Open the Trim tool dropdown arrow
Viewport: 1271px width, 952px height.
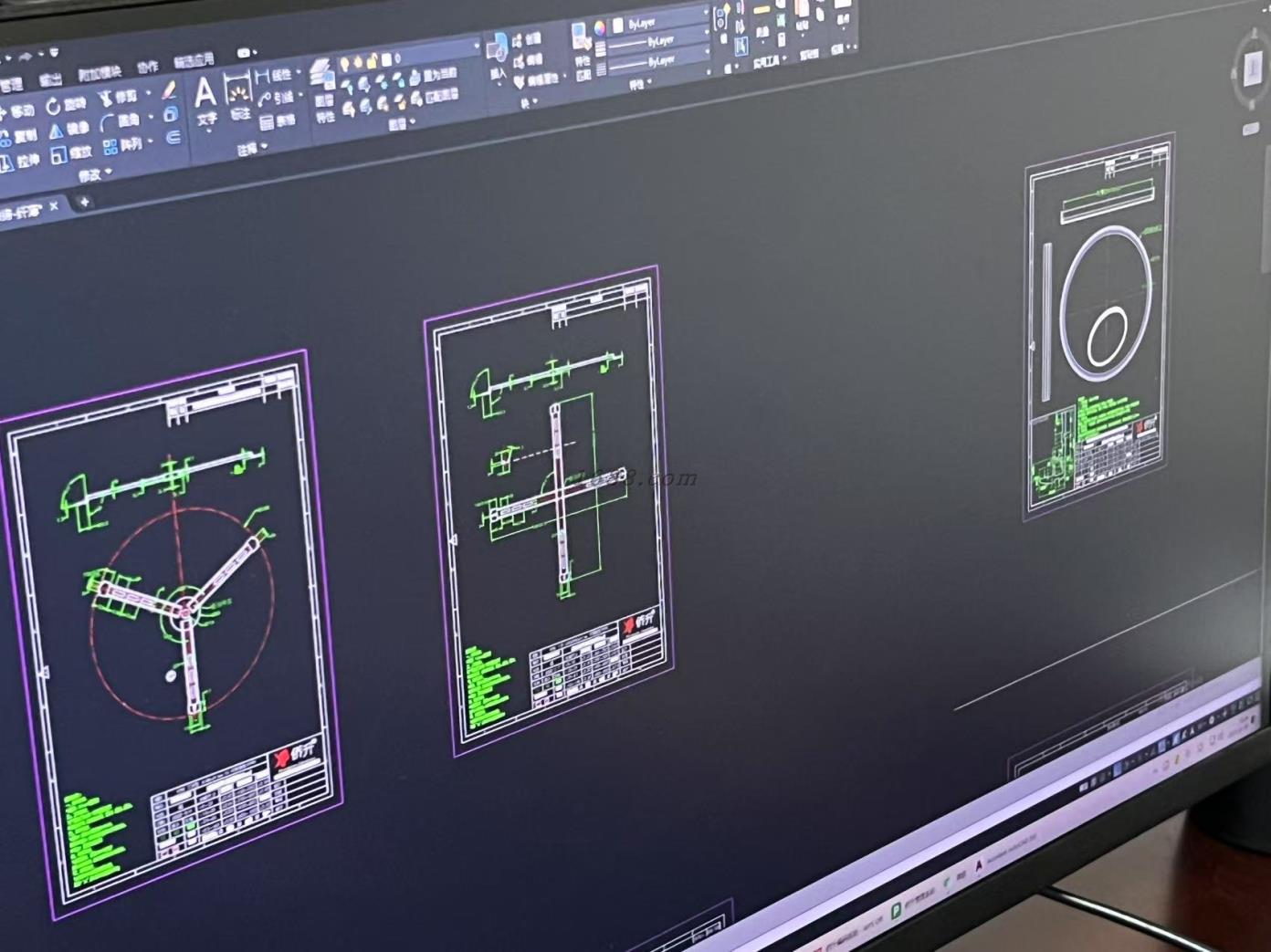coord(148,92)
